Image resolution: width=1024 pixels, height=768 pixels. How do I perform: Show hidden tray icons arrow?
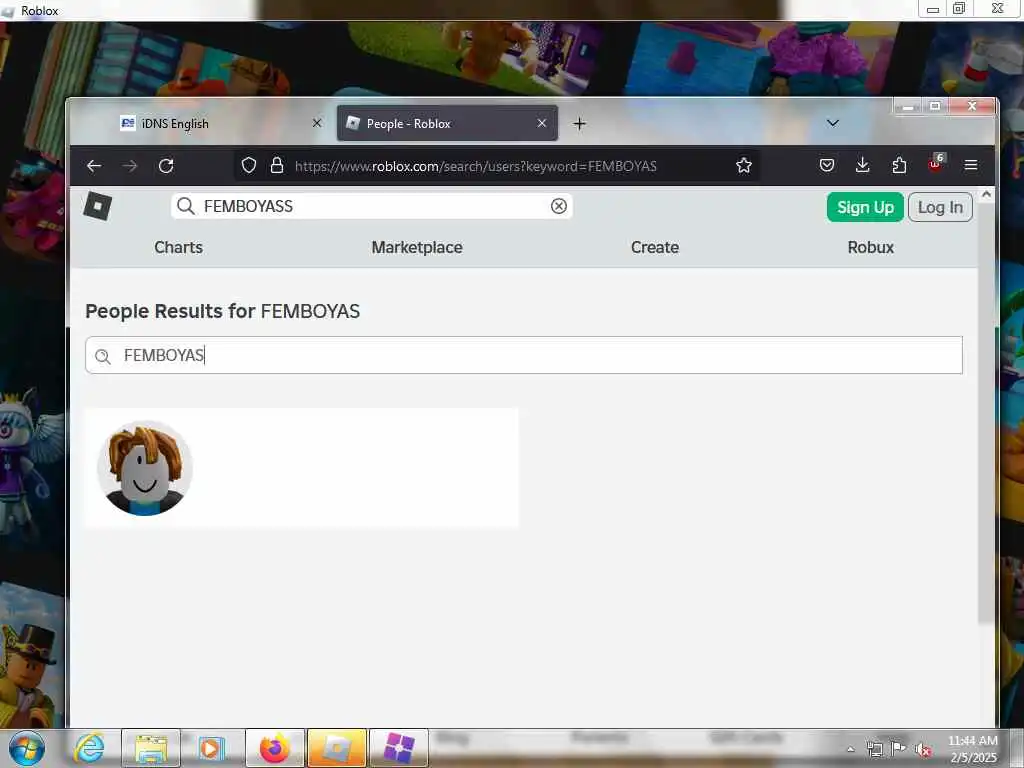point(850,749)
